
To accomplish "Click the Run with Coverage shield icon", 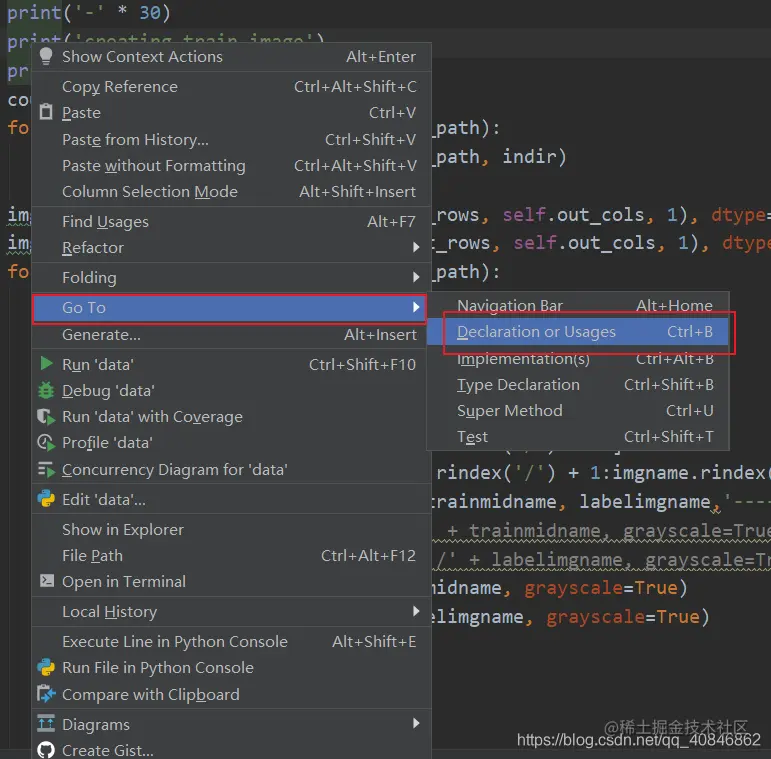I will pyautogui.click(x=46, y=417).
